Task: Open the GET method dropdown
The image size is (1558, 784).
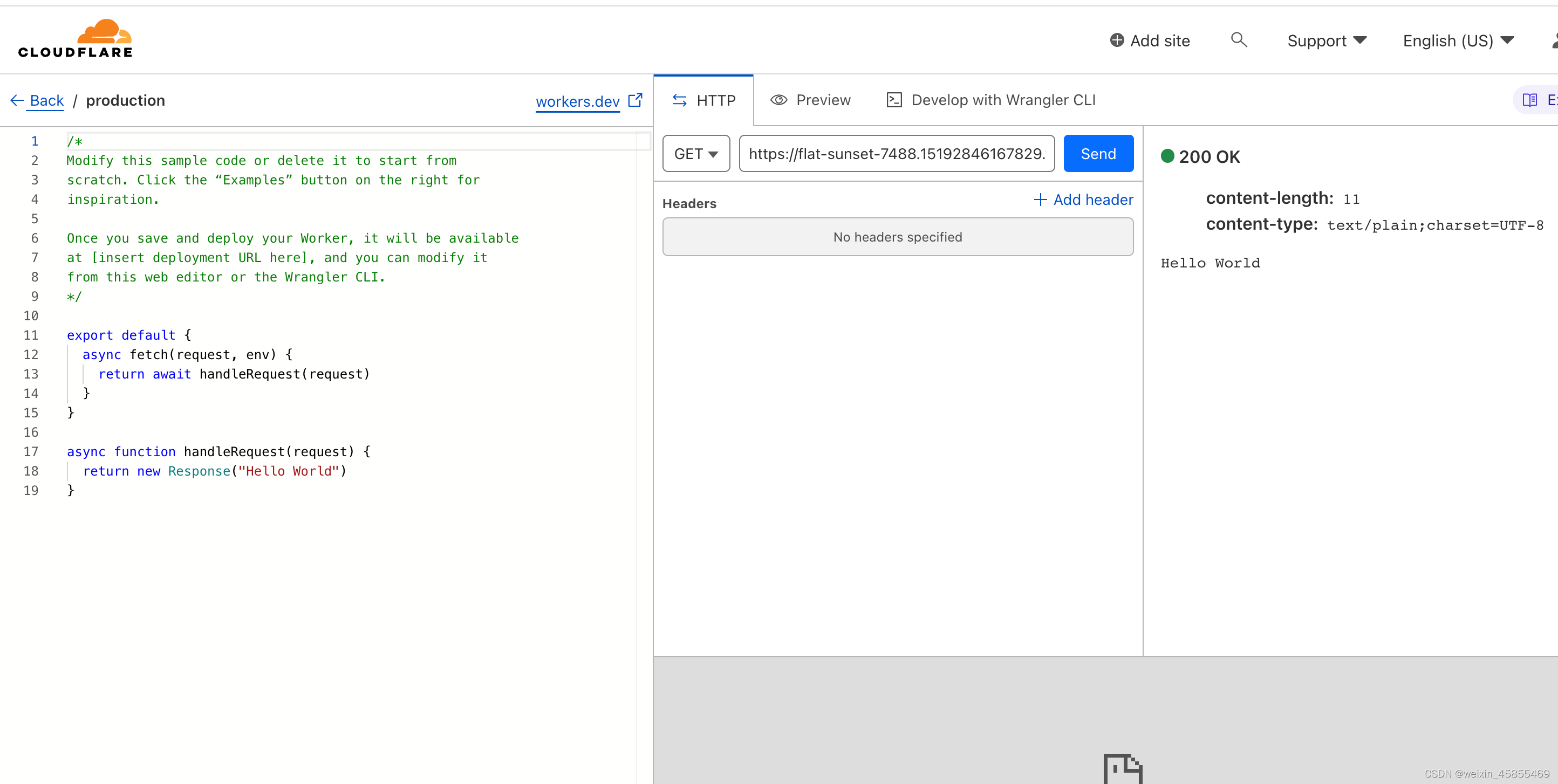Action: [696, 154]
